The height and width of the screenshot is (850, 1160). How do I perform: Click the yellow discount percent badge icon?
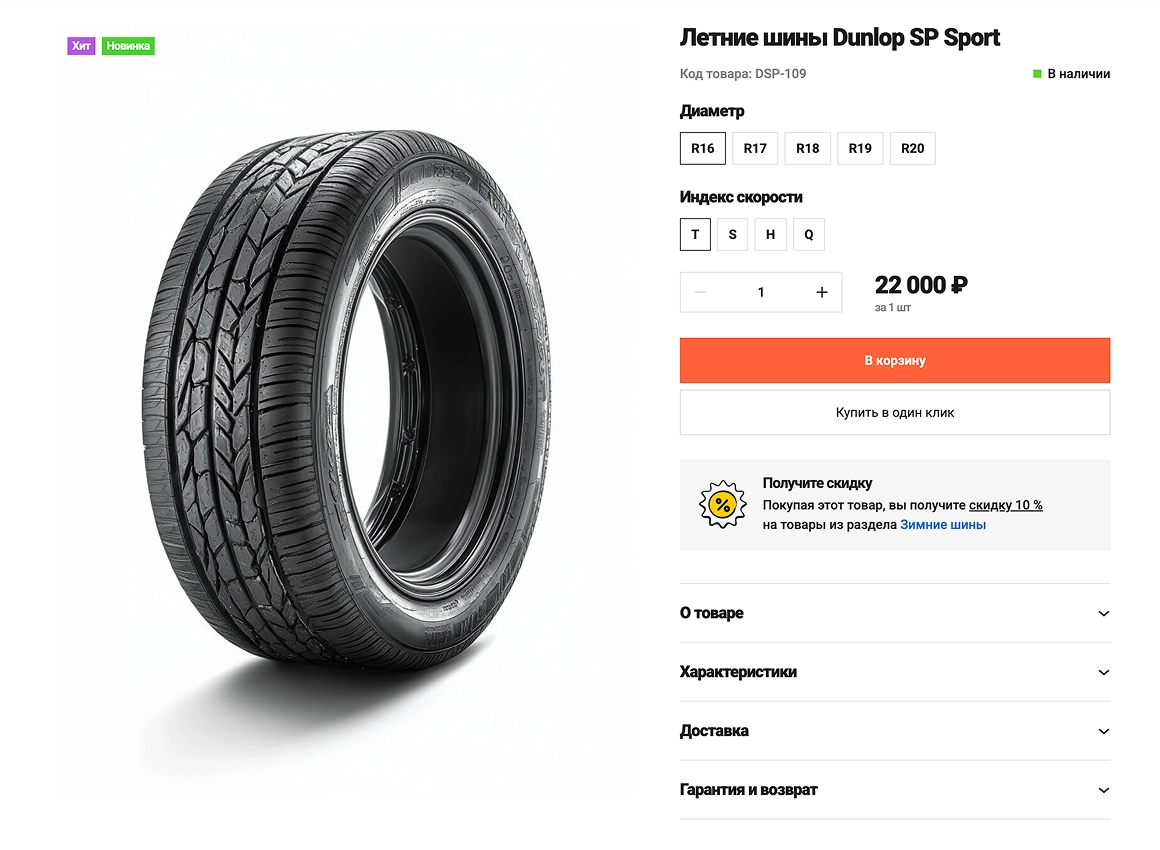[x=722, y=504]
